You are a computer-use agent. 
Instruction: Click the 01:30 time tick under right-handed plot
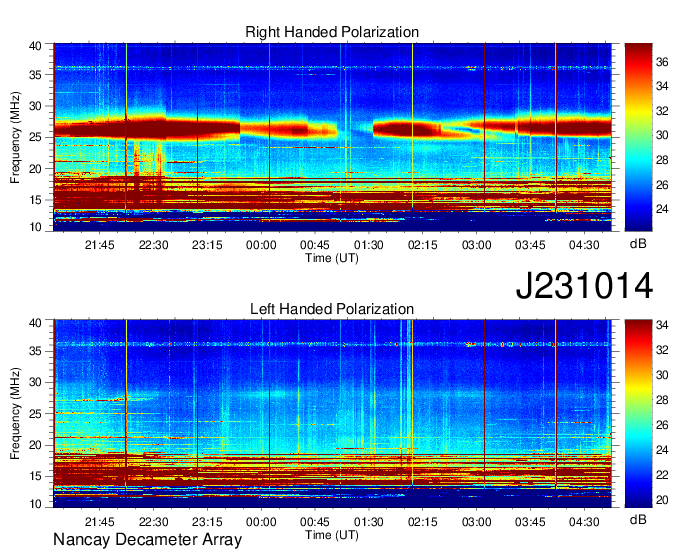[369, 245]
